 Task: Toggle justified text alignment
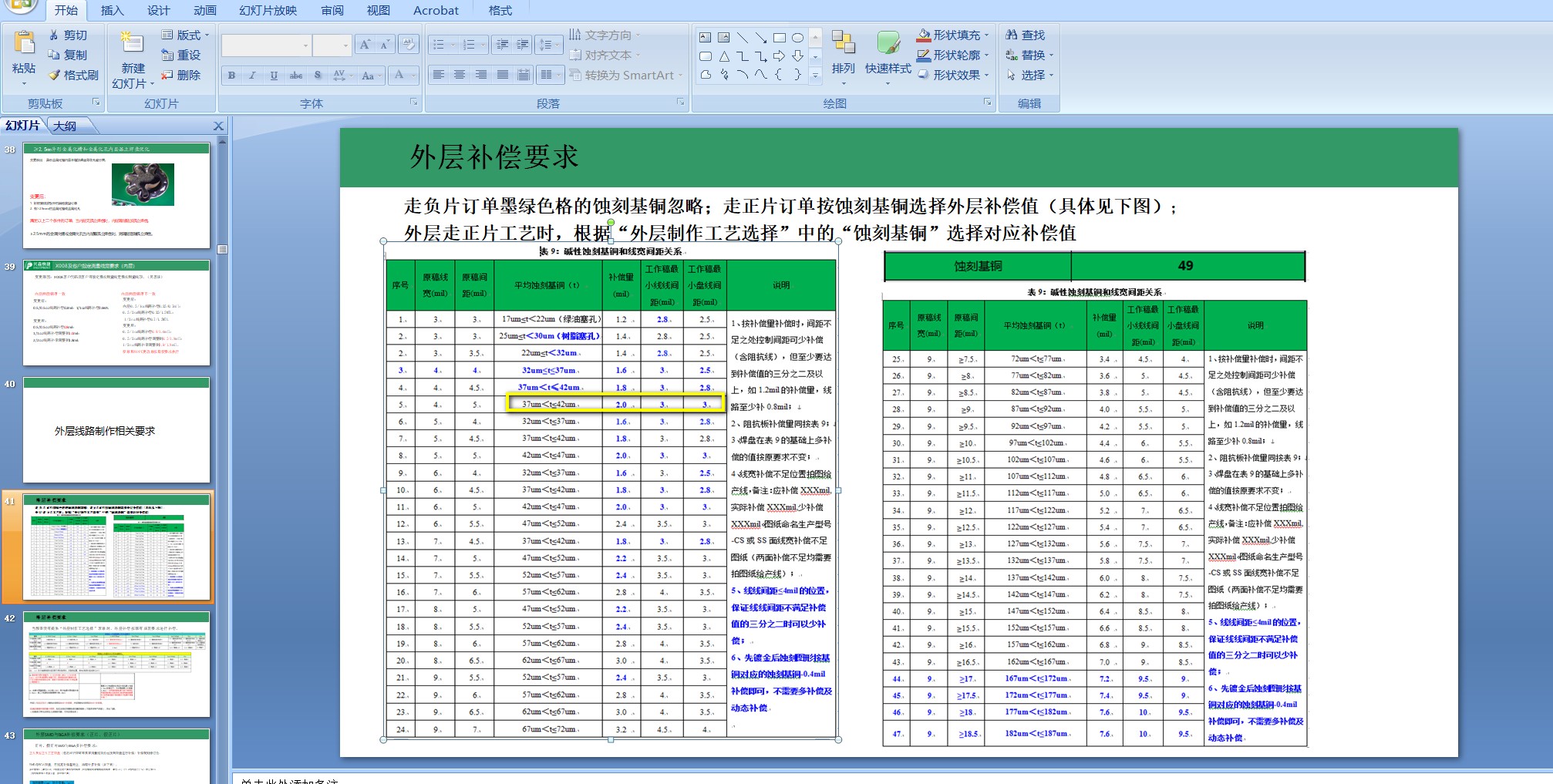[503, 75]
